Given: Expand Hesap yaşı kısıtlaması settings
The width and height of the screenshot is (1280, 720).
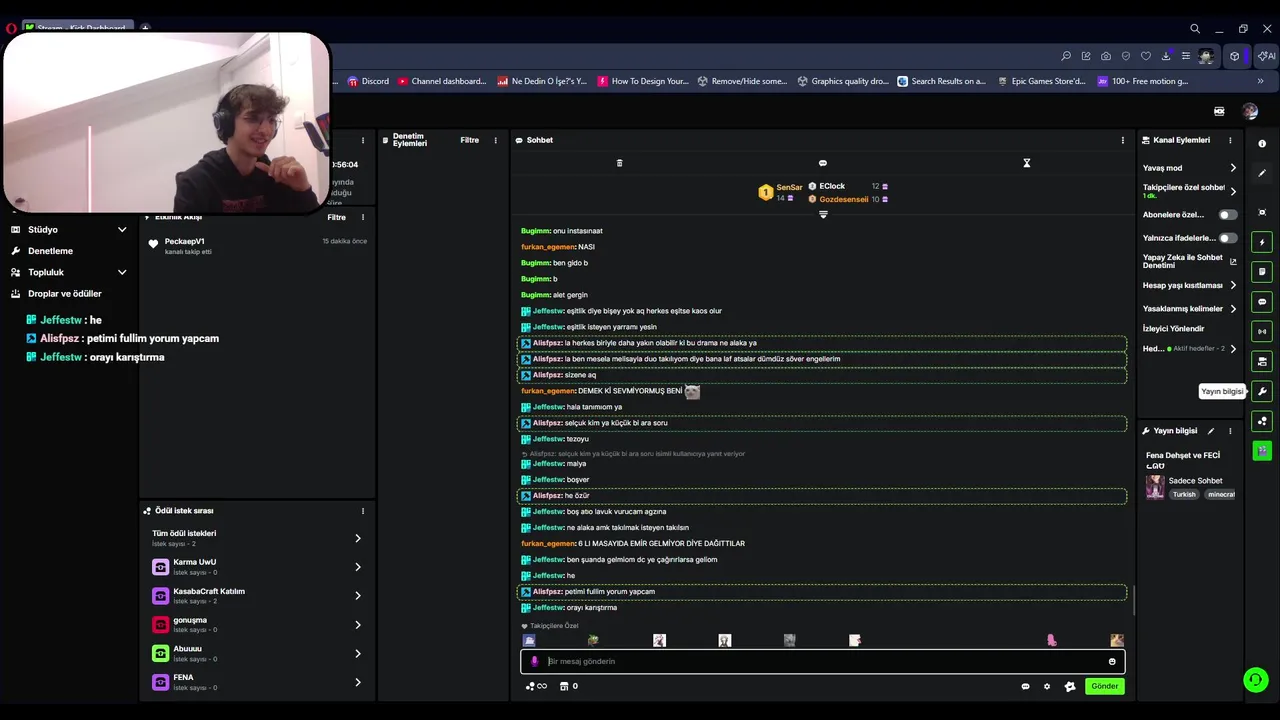Looking at the screenshot, I should (1233, 285).
